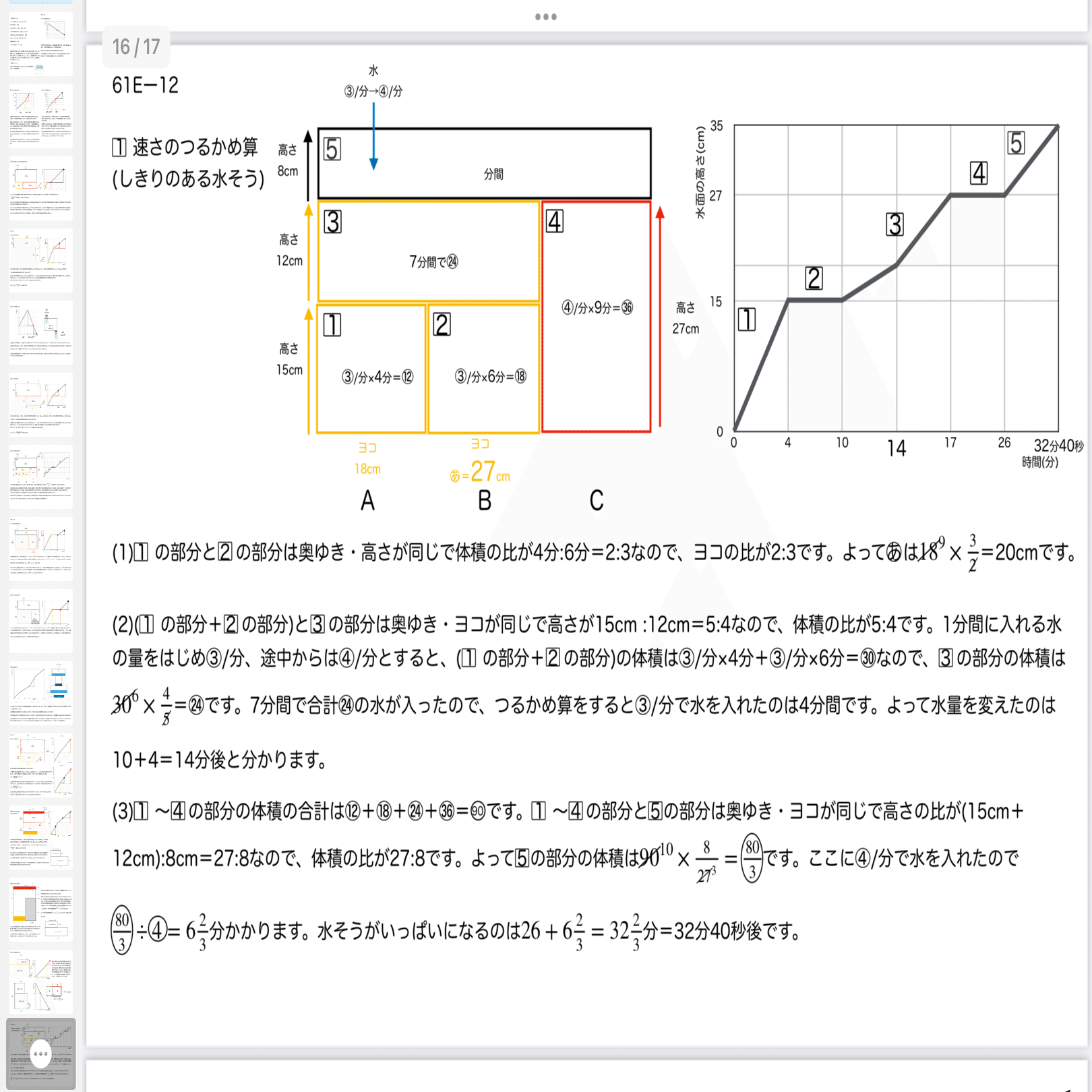Show page 15 thumbnail in sidebar
Screen dimensions: 1092x1092
coord(40,981)
